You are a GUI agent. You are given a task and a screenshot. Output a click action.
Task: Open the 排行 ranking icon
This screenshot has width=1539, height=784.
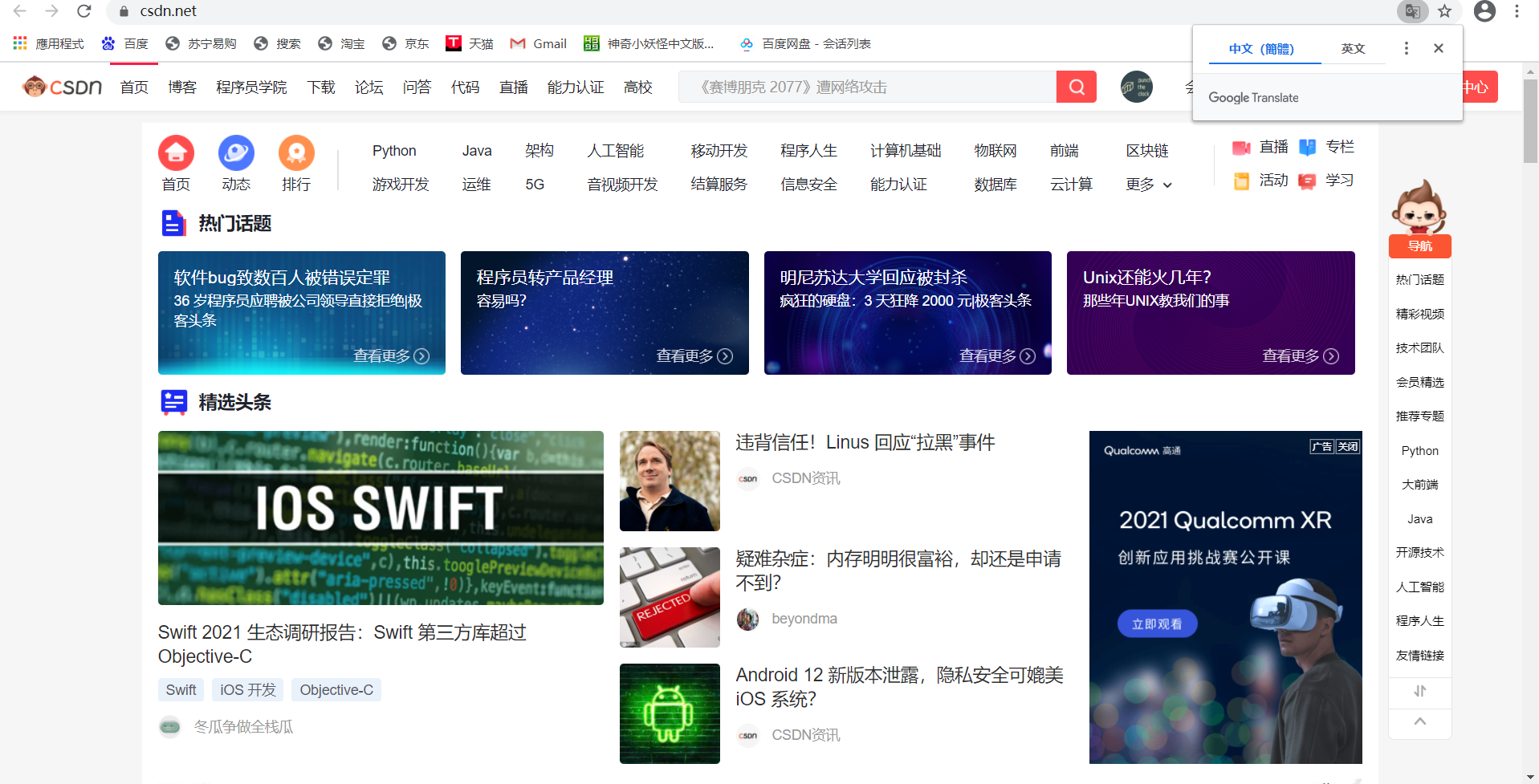[296, 152]
